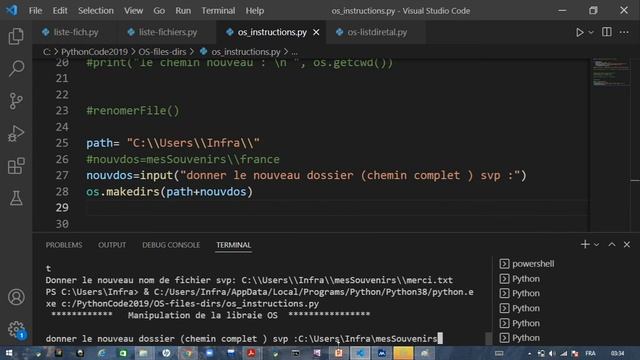Switch to OUTPUT panel tab

[112, 245]
